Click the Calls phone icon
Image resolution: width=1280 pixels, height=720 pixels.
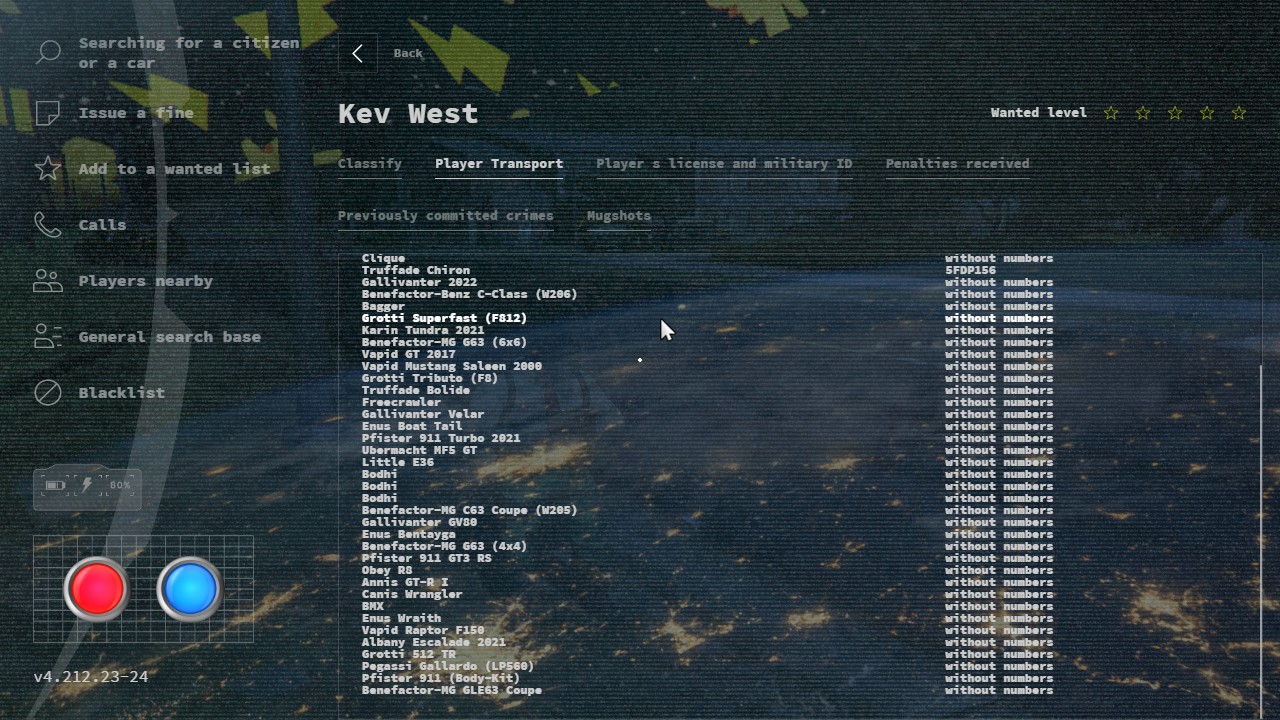pos(48,225)
